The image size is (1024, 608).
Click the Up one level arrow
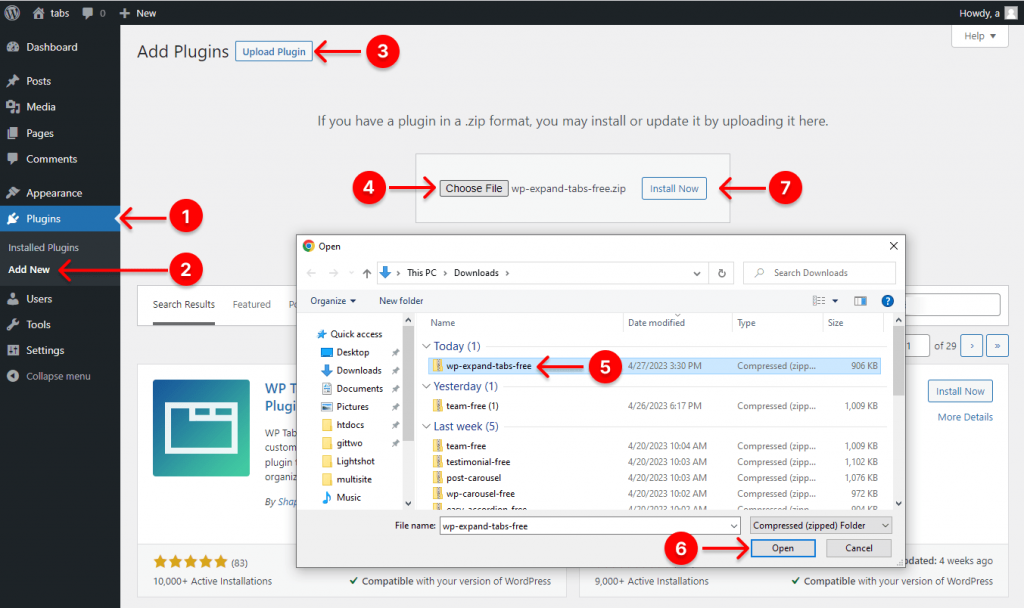click(367, 273)
